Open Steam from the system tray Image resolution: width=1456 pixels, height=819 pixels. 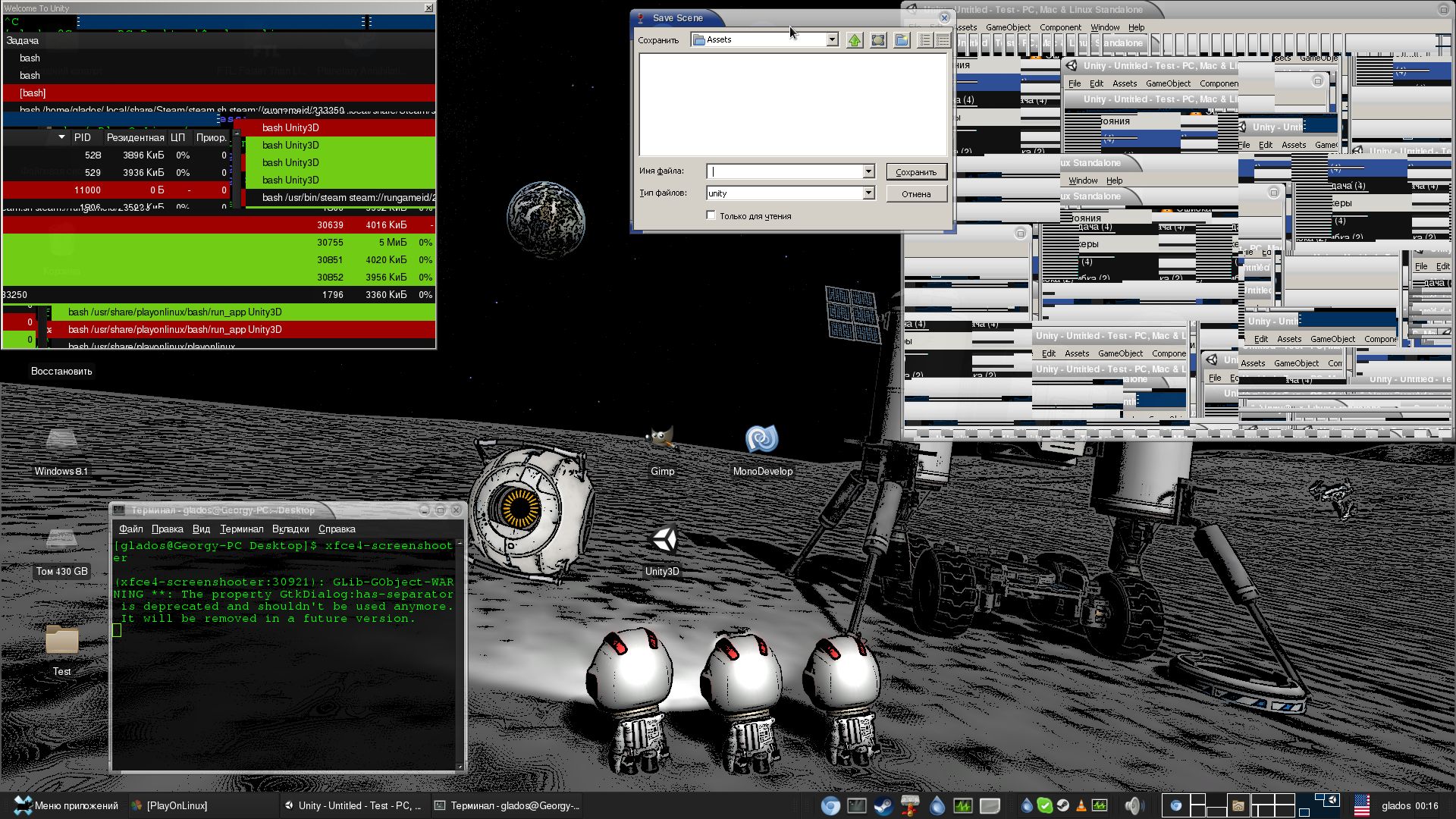(x=1062, y=805)
